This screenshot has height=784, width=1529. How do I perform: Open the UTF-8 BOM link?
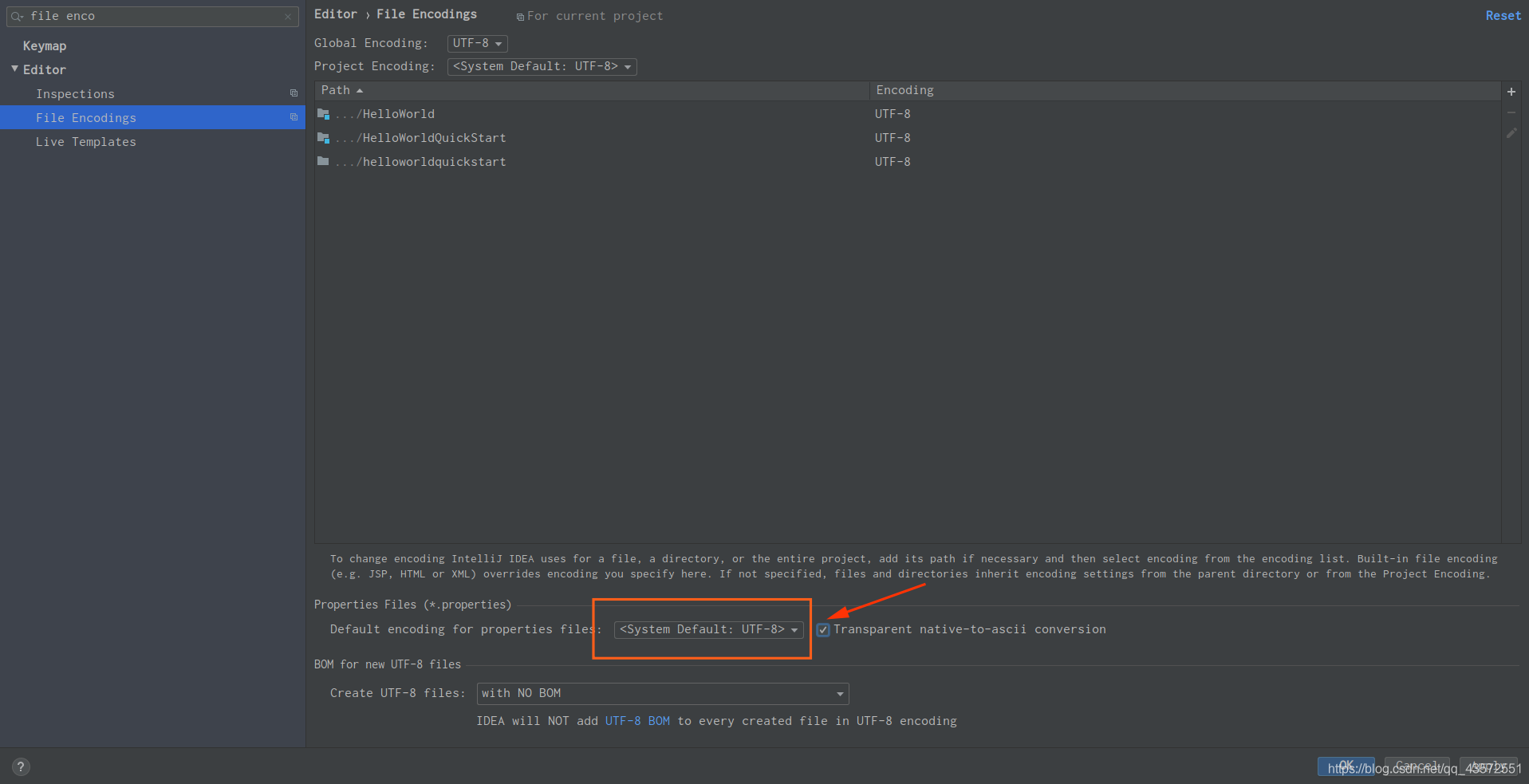click(637, 721)
